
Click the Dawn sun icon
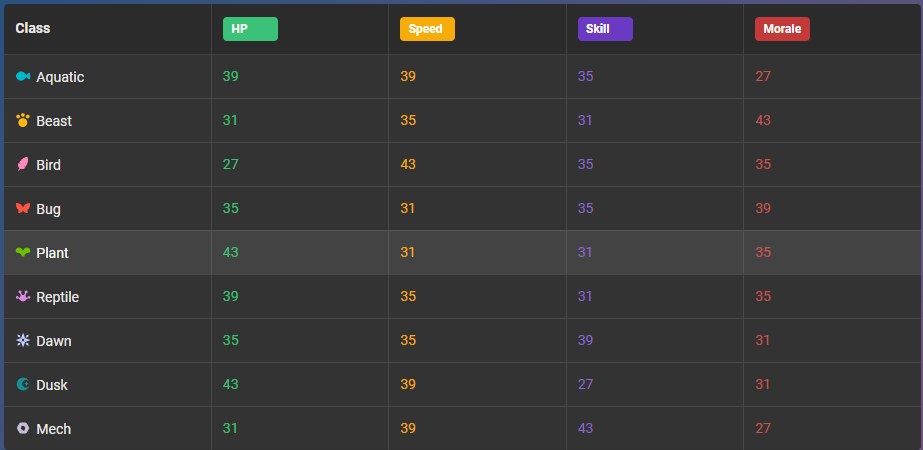tap(23, 340)
